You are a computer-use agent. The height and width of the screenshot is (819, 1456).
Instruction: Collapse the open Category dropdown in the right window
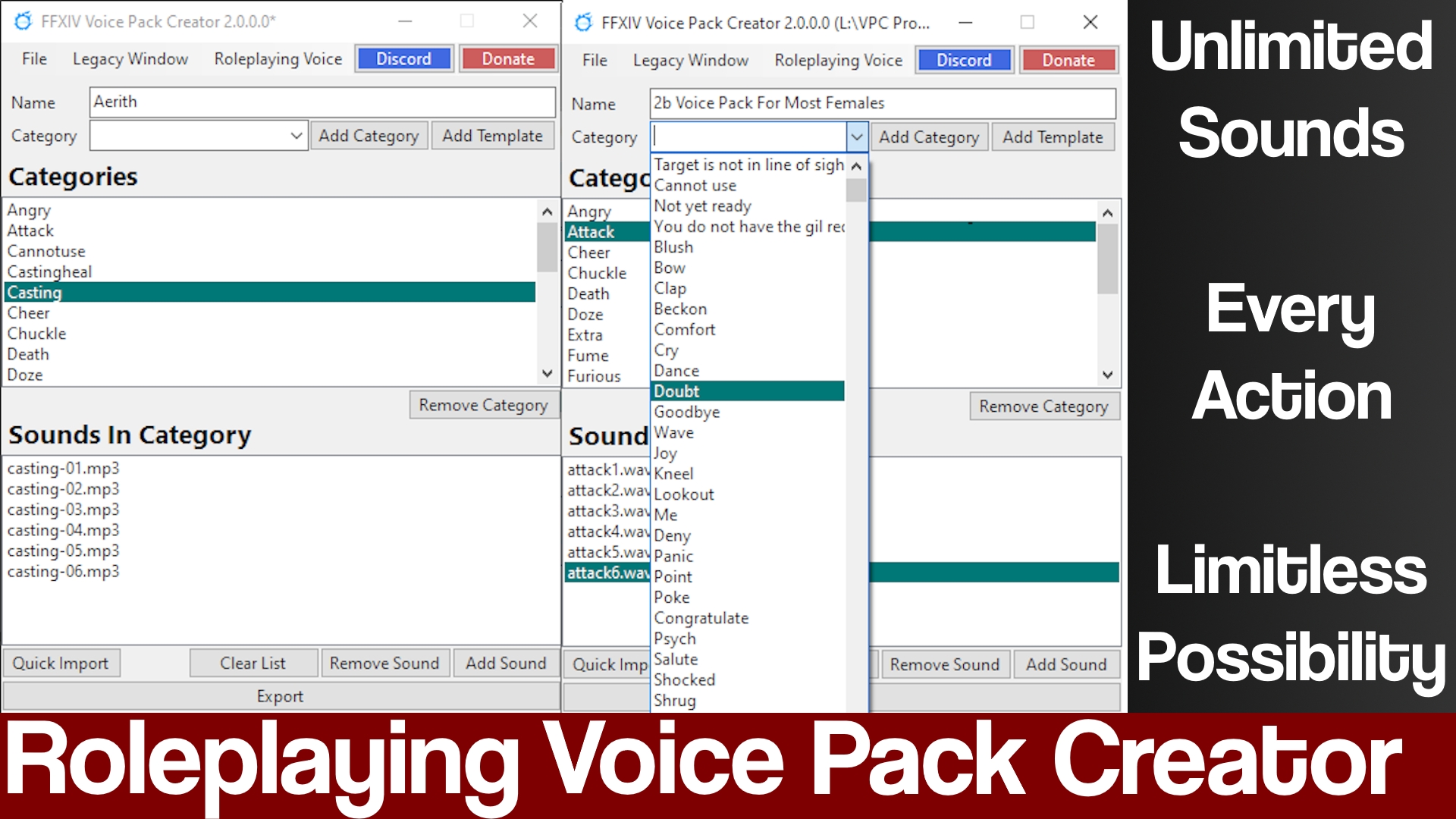856,137
